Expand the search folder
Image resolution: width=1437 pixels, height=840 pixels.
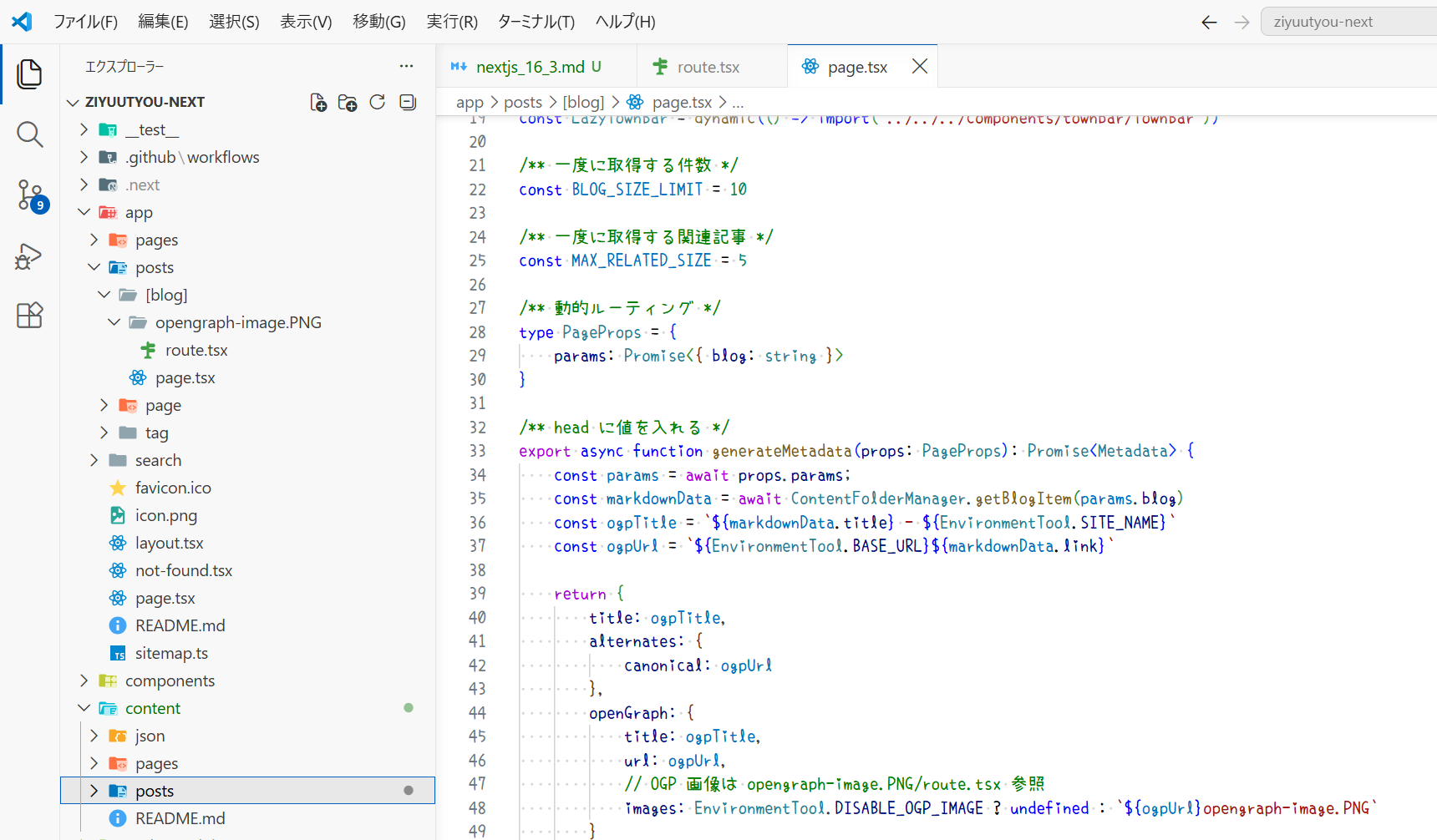click(94, 460)
